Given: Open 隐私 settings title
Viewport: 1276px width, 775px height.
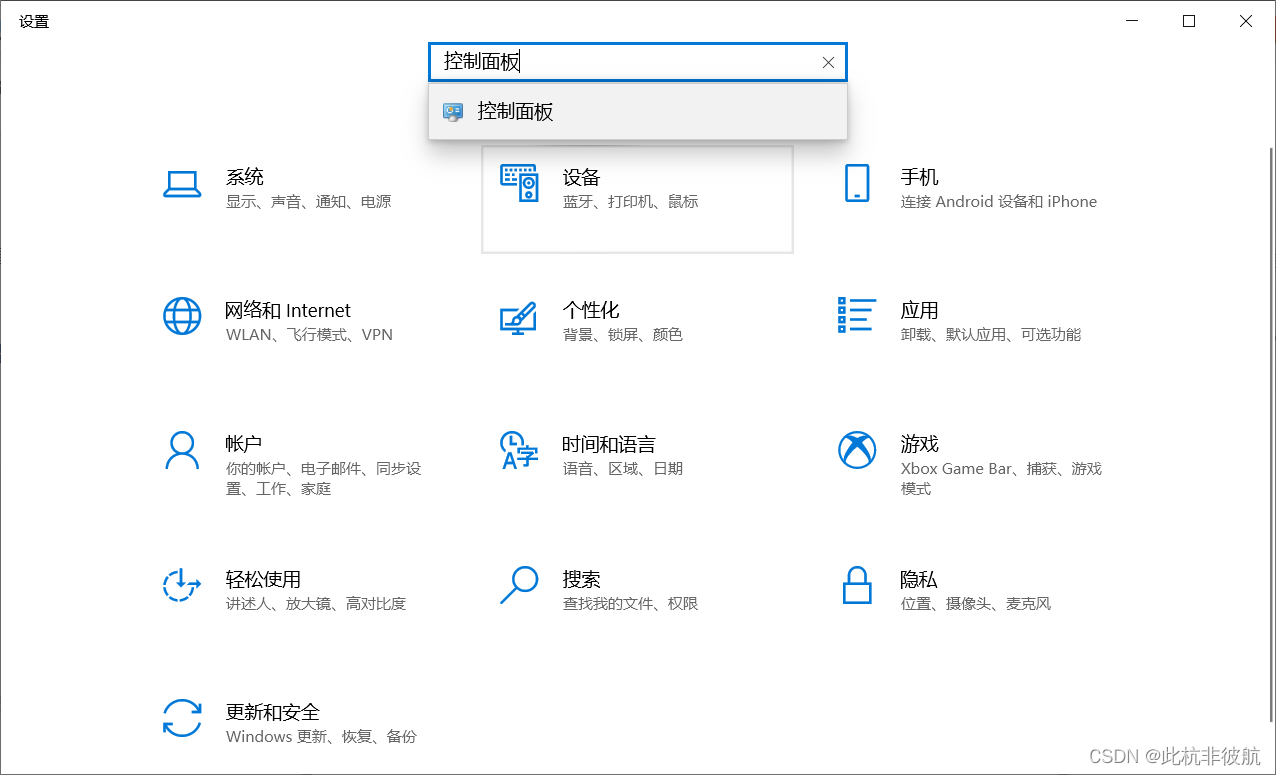Looking at the screenshot, I should tap(920, 579).
